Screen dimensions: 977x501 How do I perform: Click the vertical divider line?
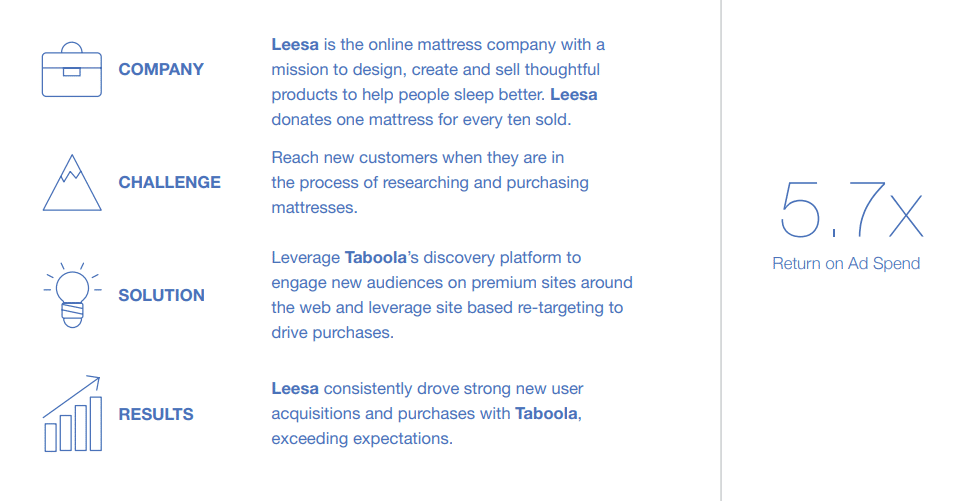721,250
